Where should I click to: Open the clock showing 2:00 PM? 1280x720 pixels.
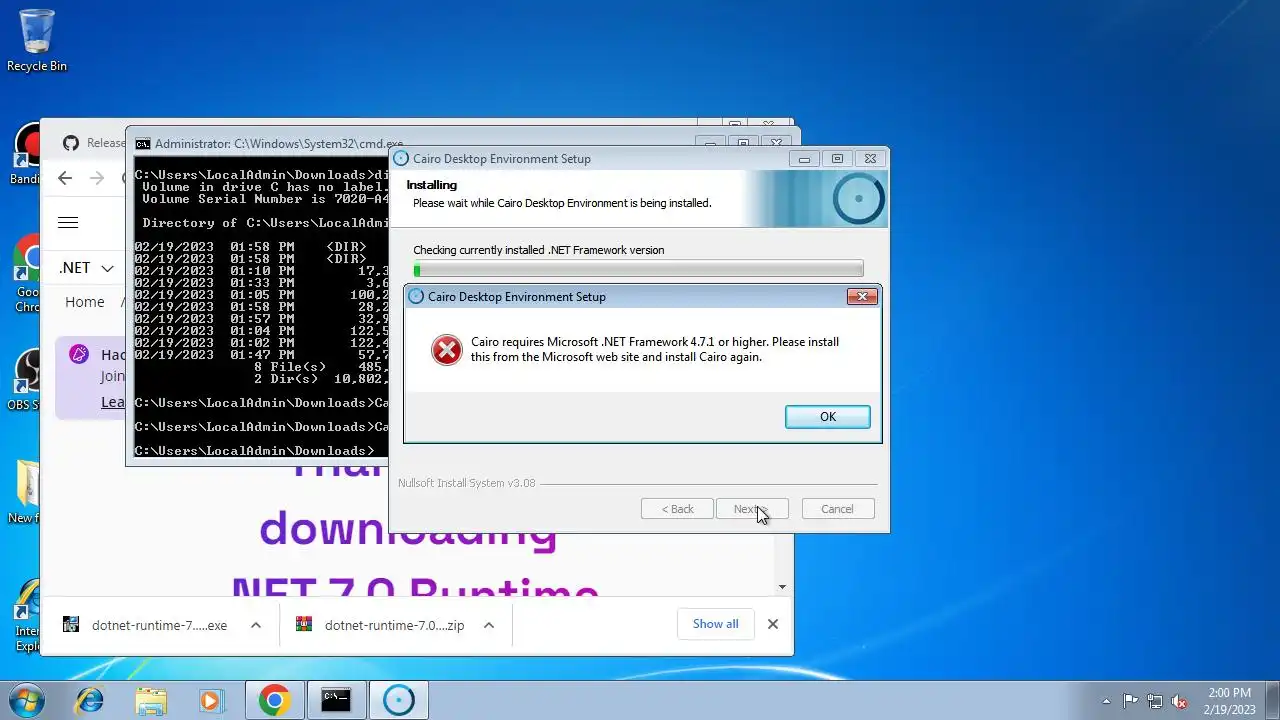[x=1229, y=700]
